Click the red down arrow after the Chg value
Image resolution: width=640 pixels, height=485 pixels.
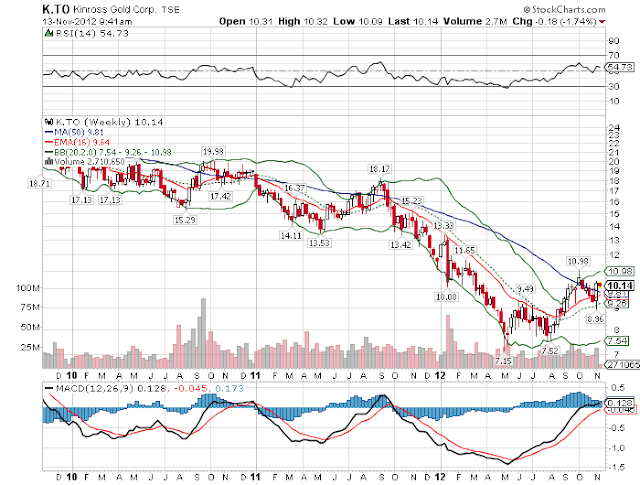pos(602,22)
